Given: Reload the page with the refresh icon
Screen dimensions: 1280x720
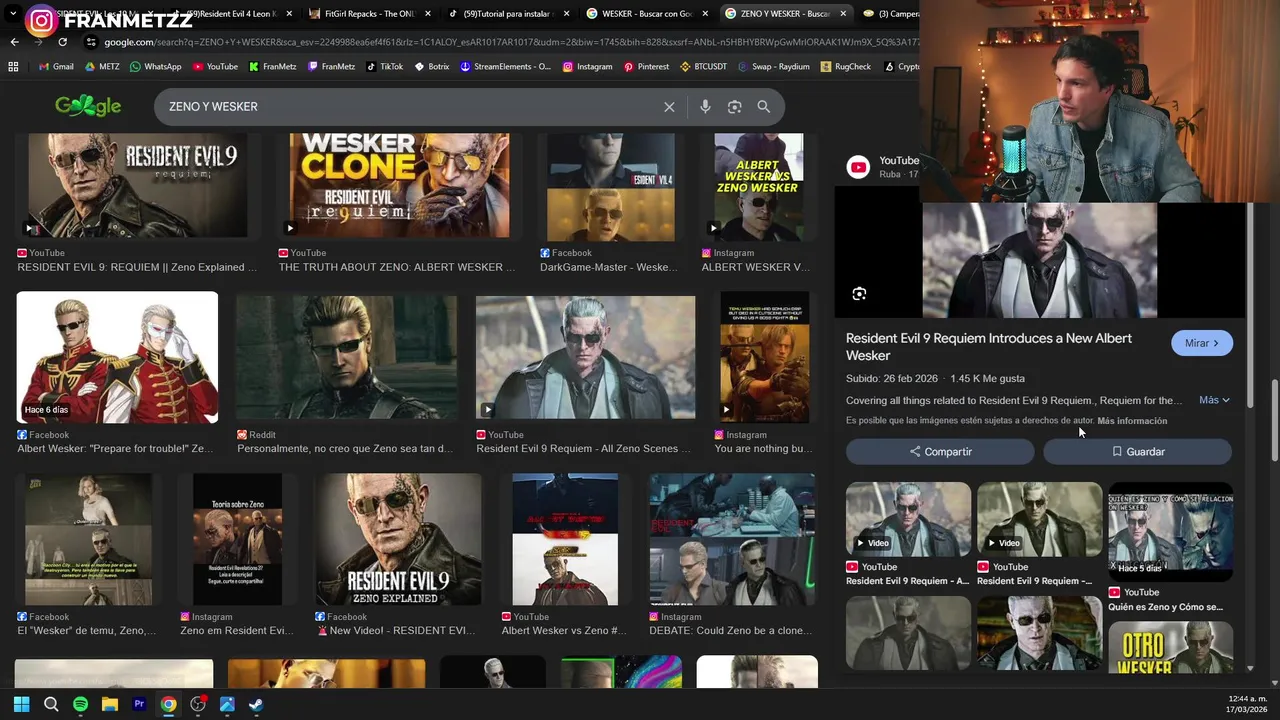Looking at the screenshot, I should tap(62, 42).
